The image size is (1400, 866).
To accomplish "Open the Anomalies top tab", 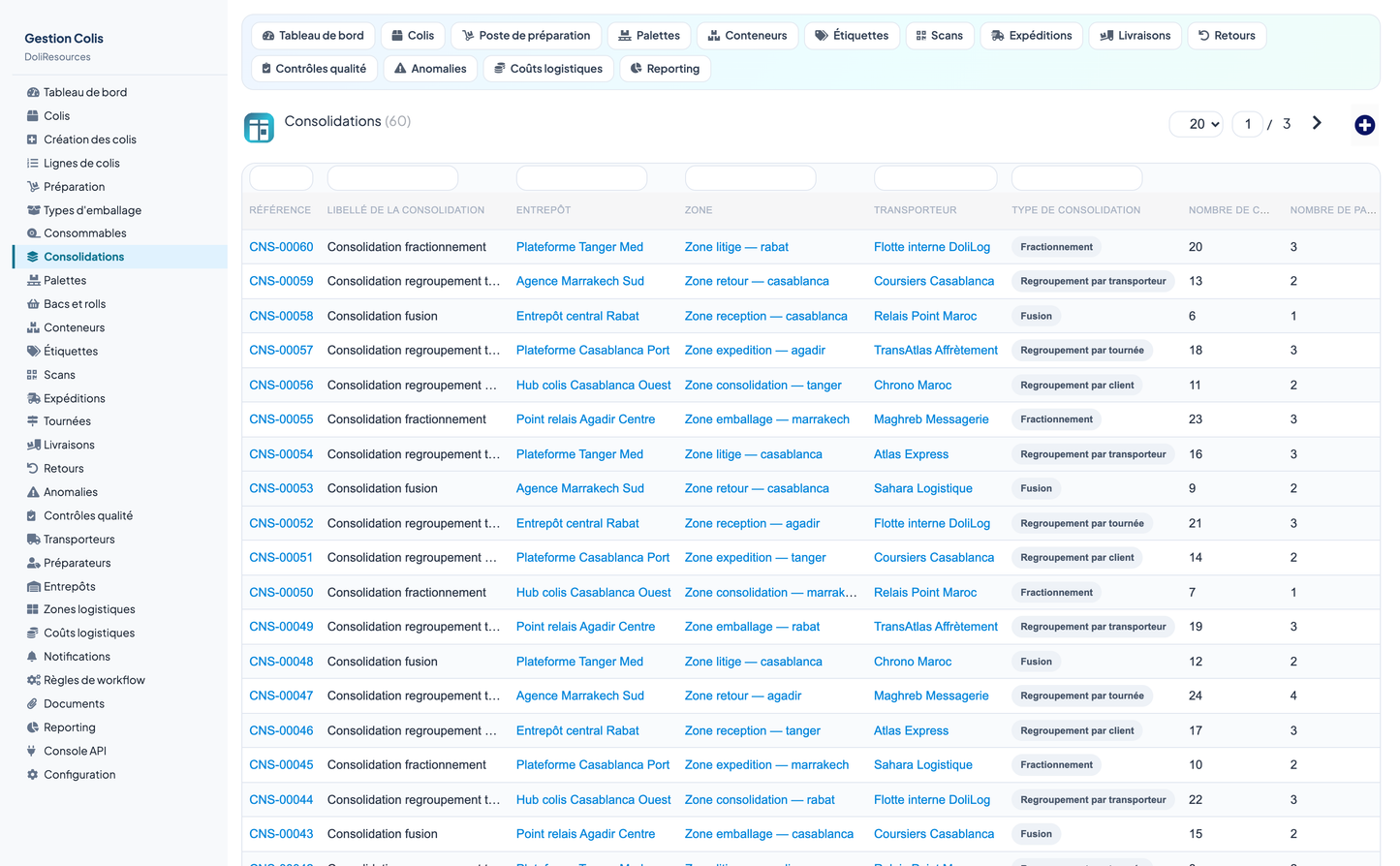I will 430,69.
